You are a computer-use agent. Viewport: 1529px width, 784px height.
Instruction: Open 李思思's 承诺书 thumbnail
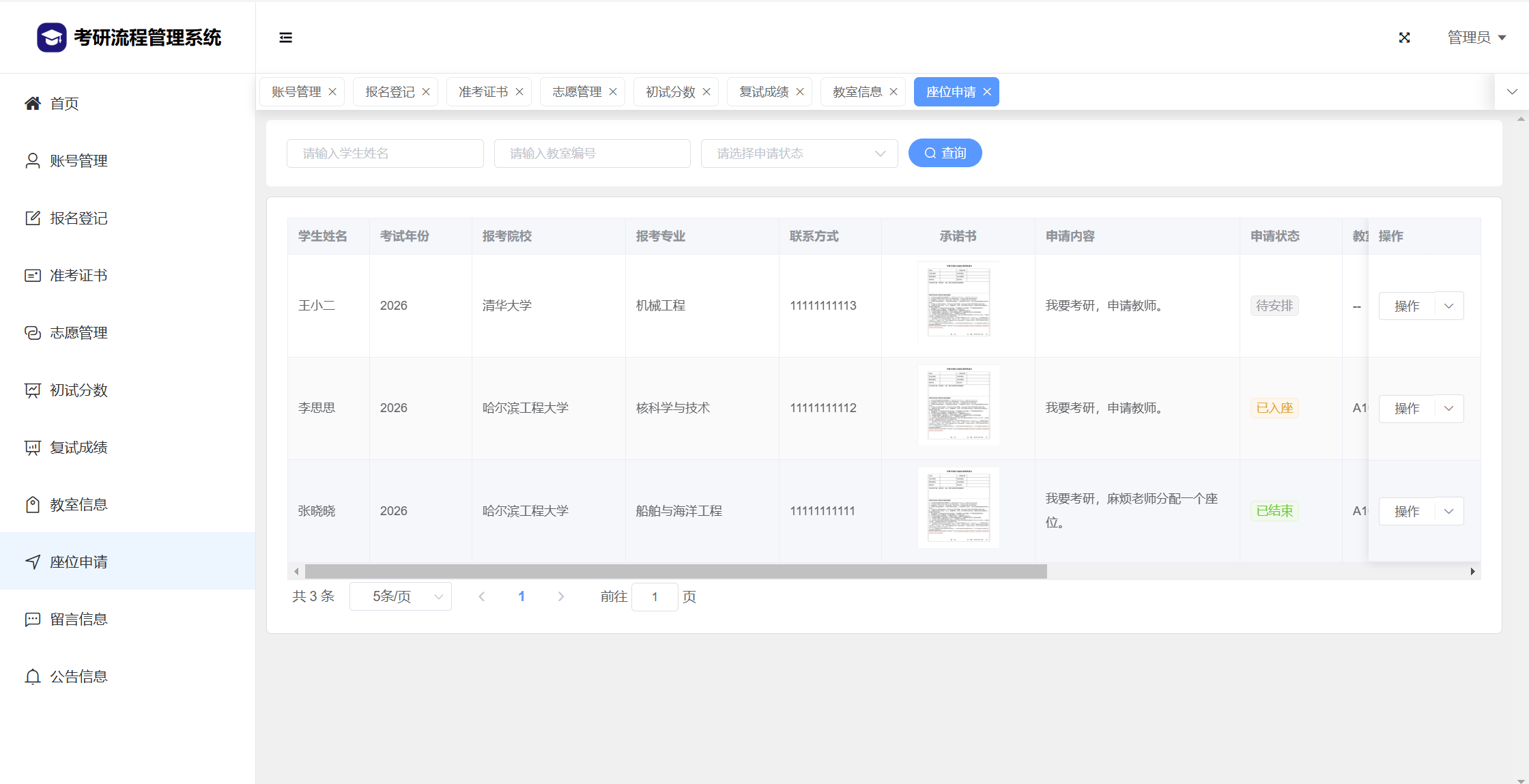[958, 405]
